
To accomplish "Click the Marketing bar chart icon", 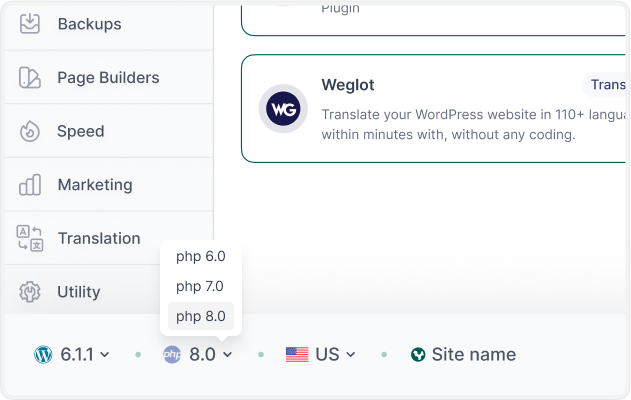I will pos(30,185).
